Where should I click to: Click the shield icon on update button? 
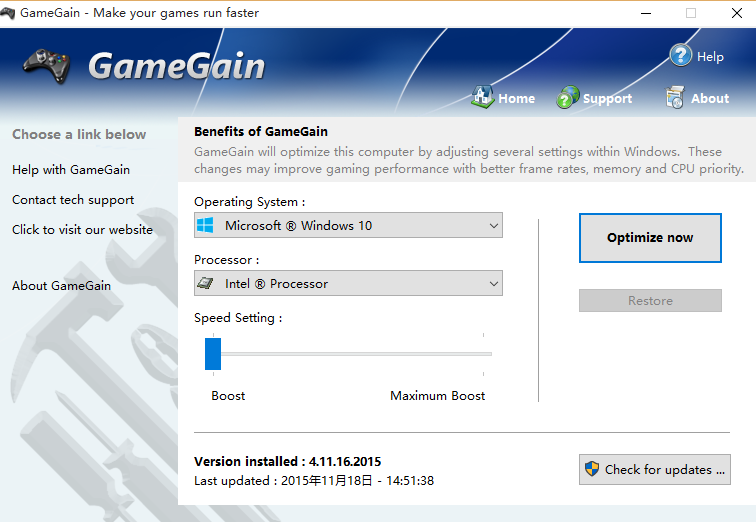592,469
